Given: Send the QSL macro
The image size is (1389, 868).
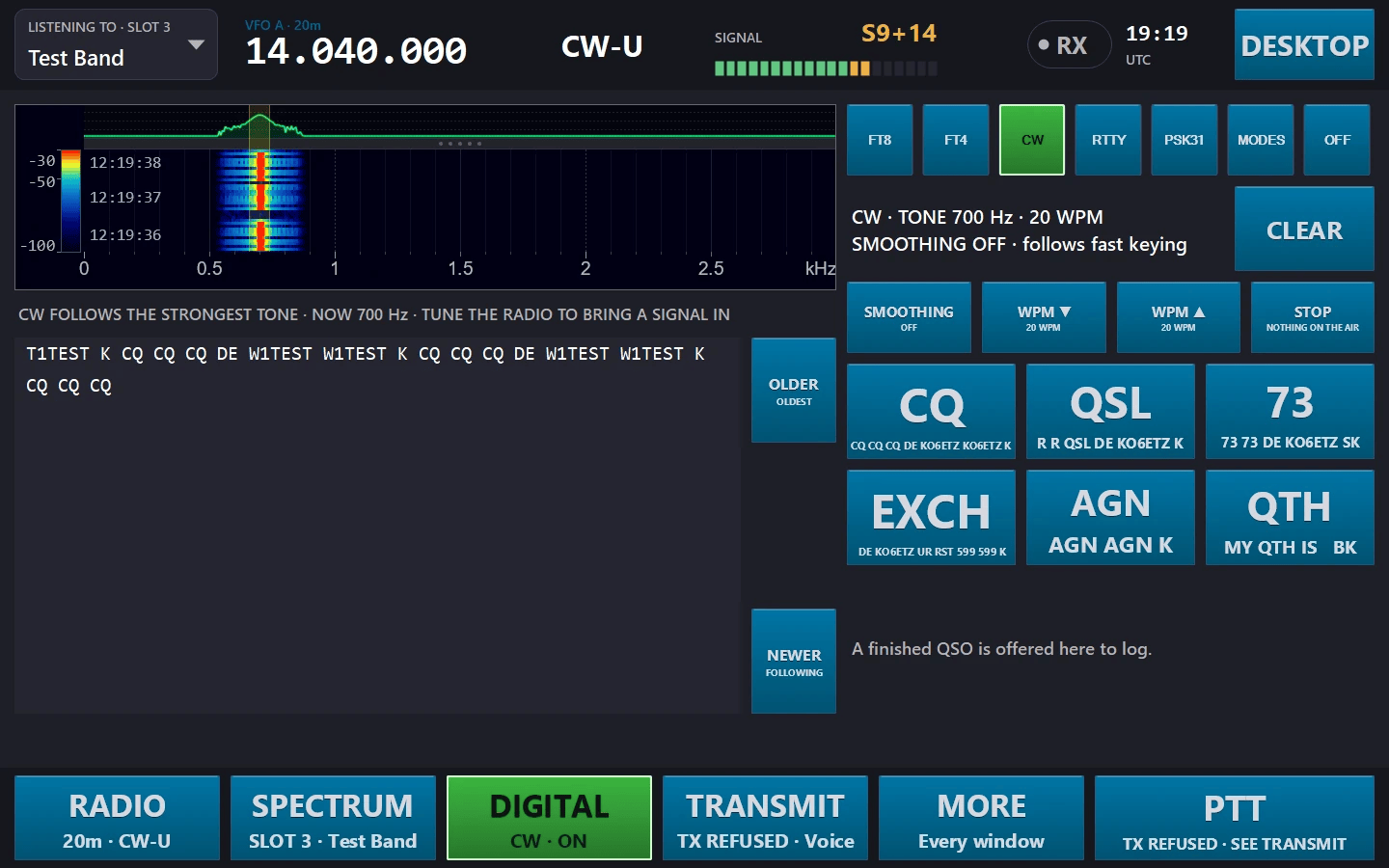Looking at the screenshot, I should [1110, 411].
